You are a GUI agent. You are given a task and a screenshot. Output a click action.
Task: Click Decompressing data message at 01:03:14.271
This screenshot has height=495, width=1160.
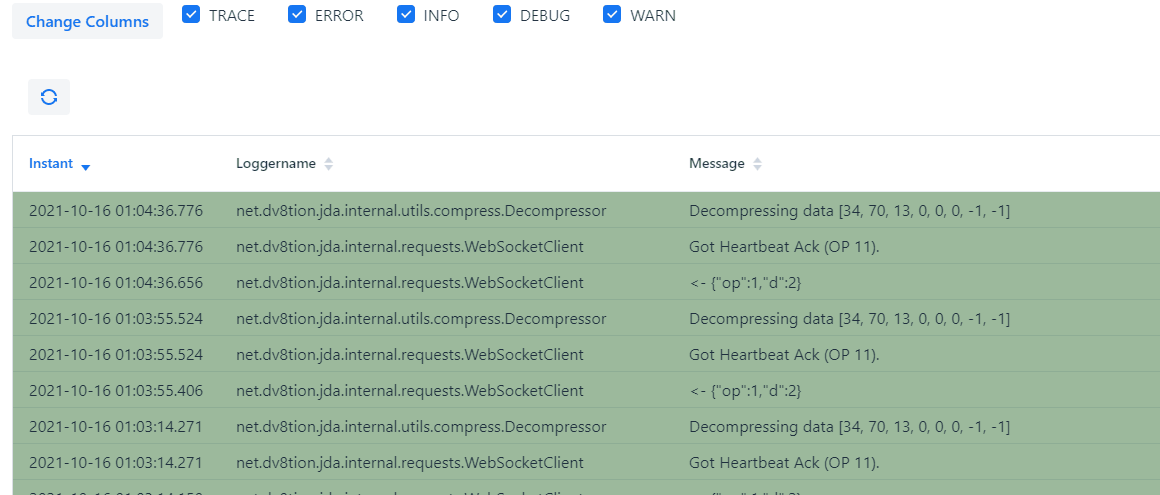[x=849, y=427]
